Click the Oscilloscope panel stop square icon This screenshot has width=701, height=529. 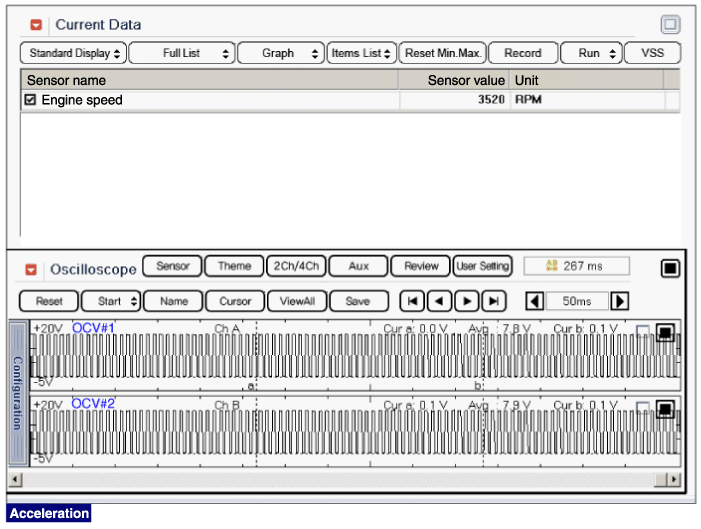tap(670, 268)
